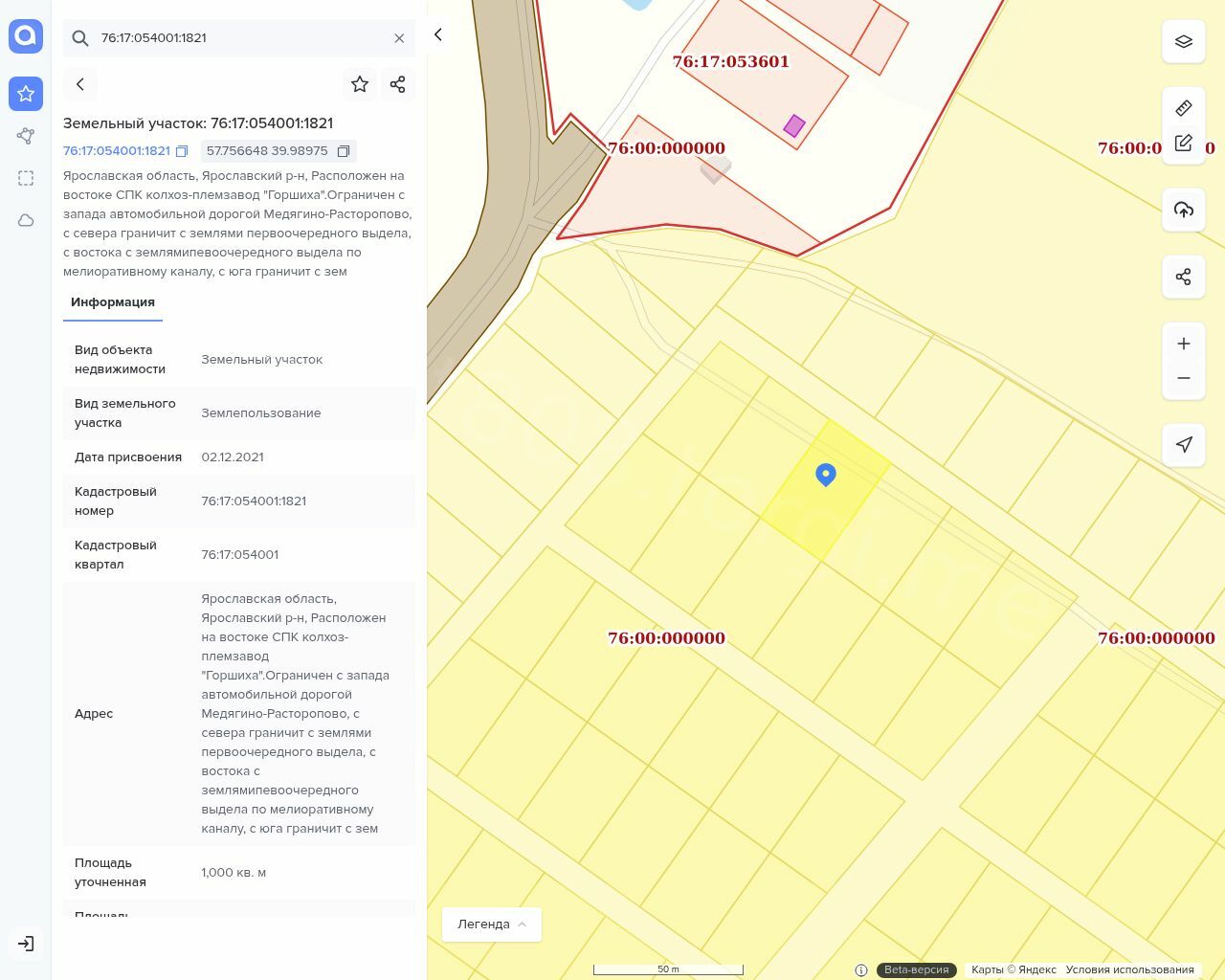The width and height of the screenshot is (1225, 980).
Task: Select the ruler measurement tool
Action: tap(1183, 108)
